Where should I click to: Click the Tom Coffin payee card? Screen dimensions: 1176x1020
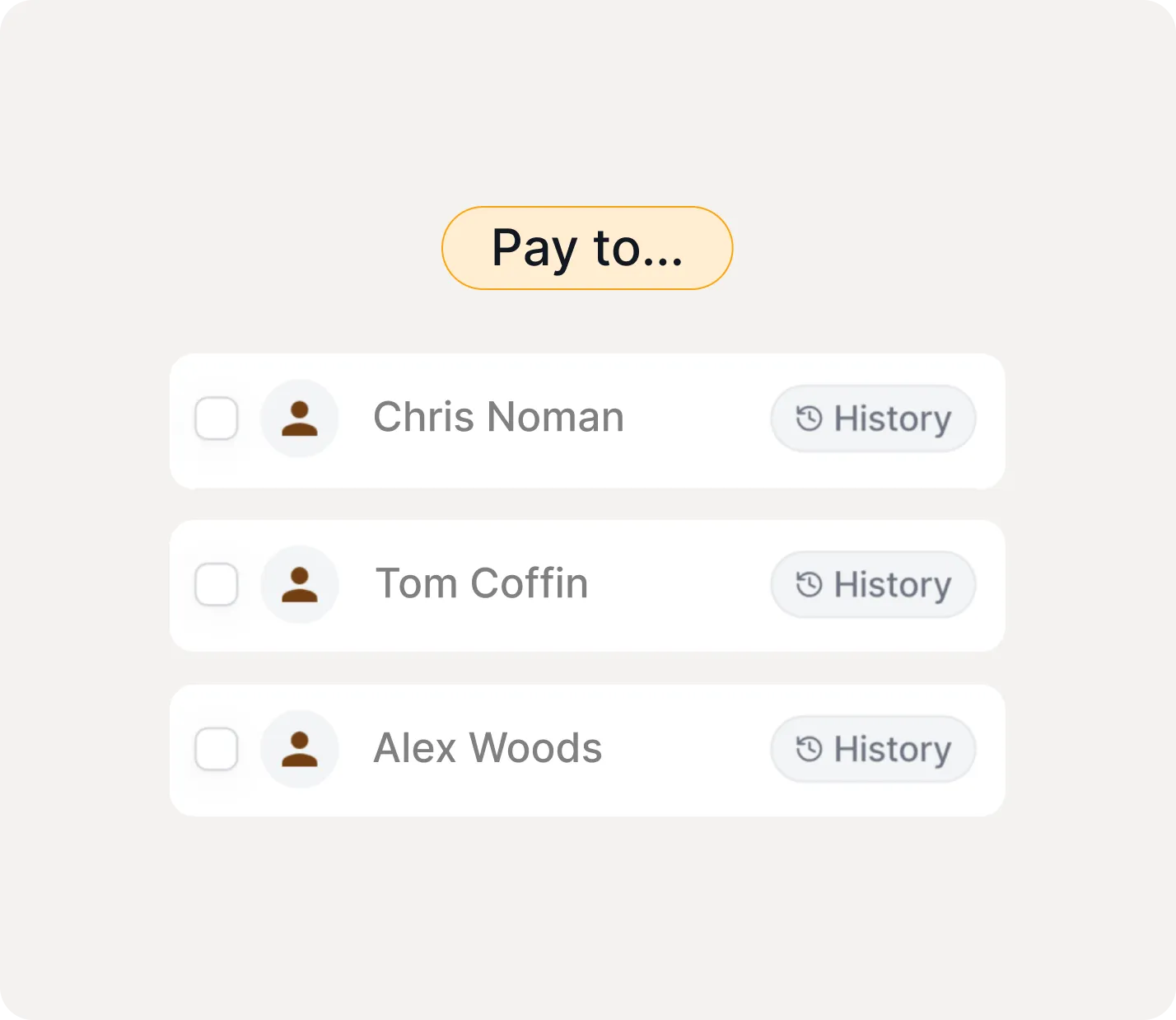pyautogui.click(x=586, y=585)
